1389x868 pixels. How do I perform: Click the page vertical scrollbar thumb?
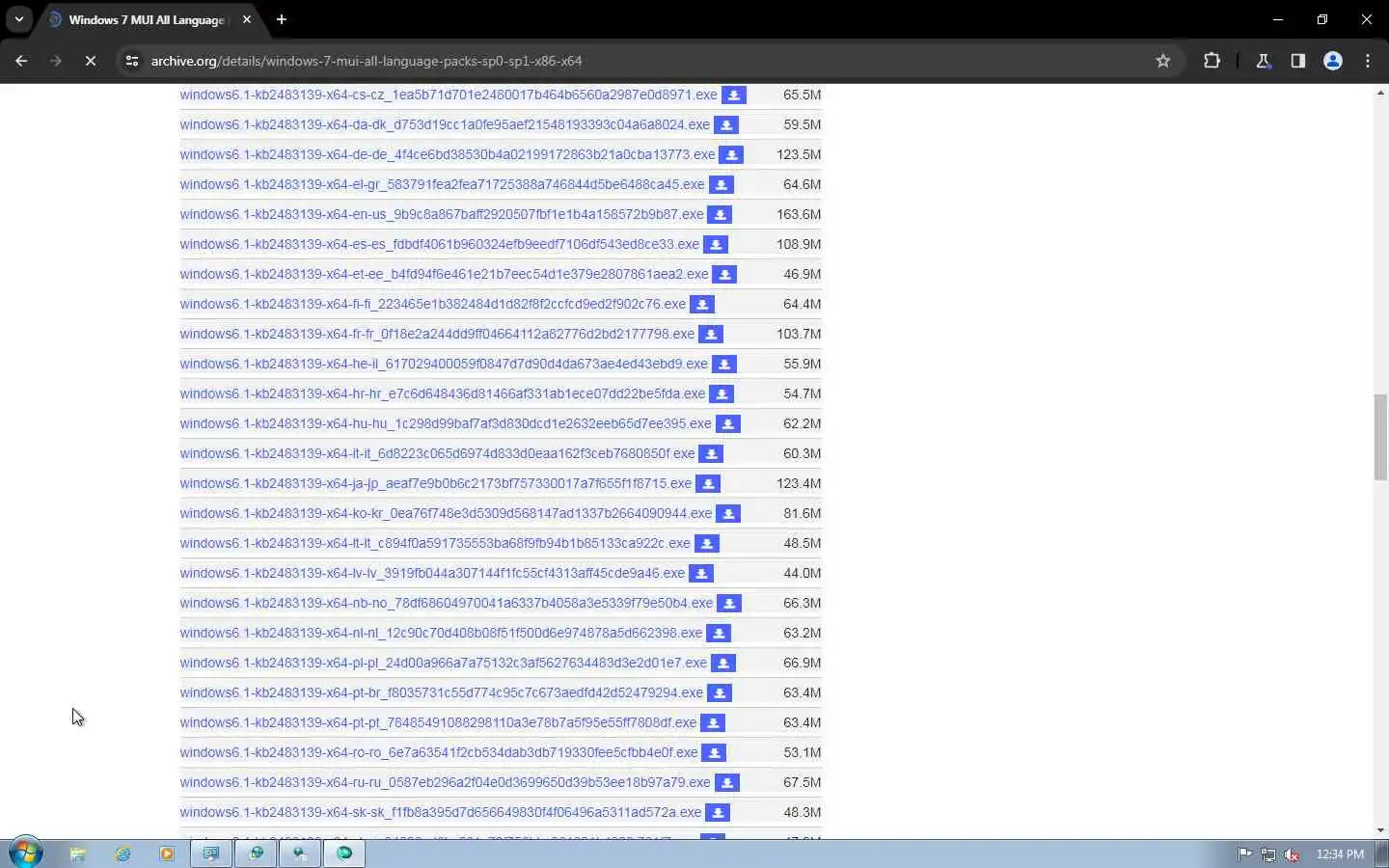1380,437
